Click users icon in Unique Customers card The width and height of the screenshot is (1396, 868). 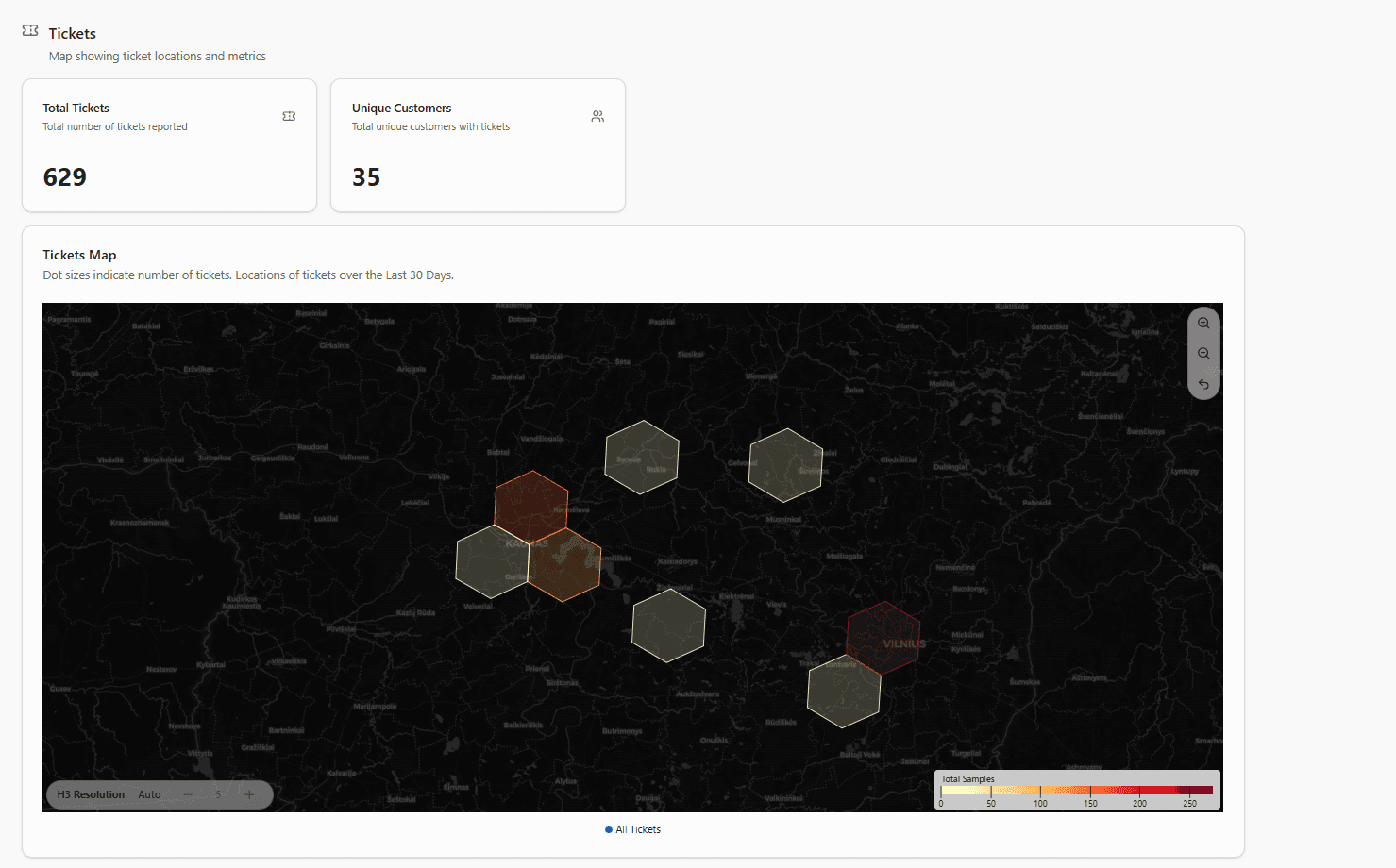tap(597, 116)
